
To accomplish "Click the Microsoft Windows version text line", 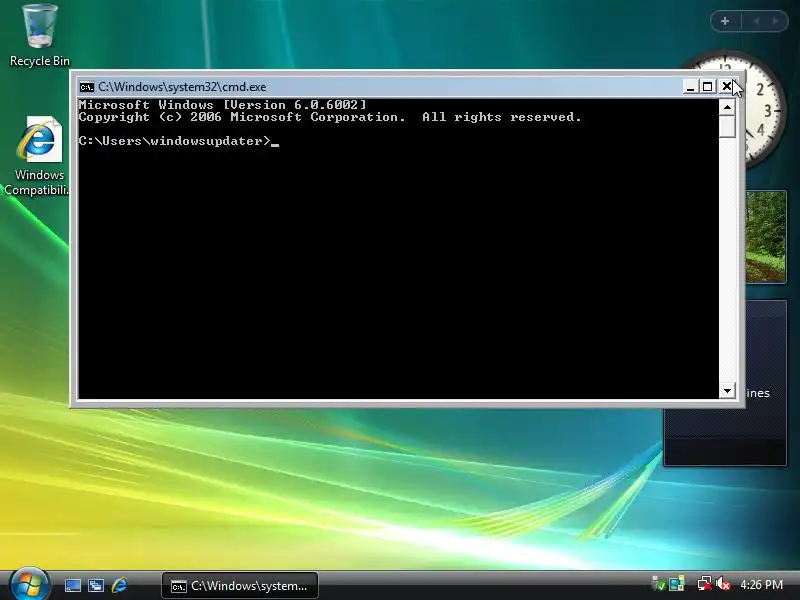I will tap(222, 105).
